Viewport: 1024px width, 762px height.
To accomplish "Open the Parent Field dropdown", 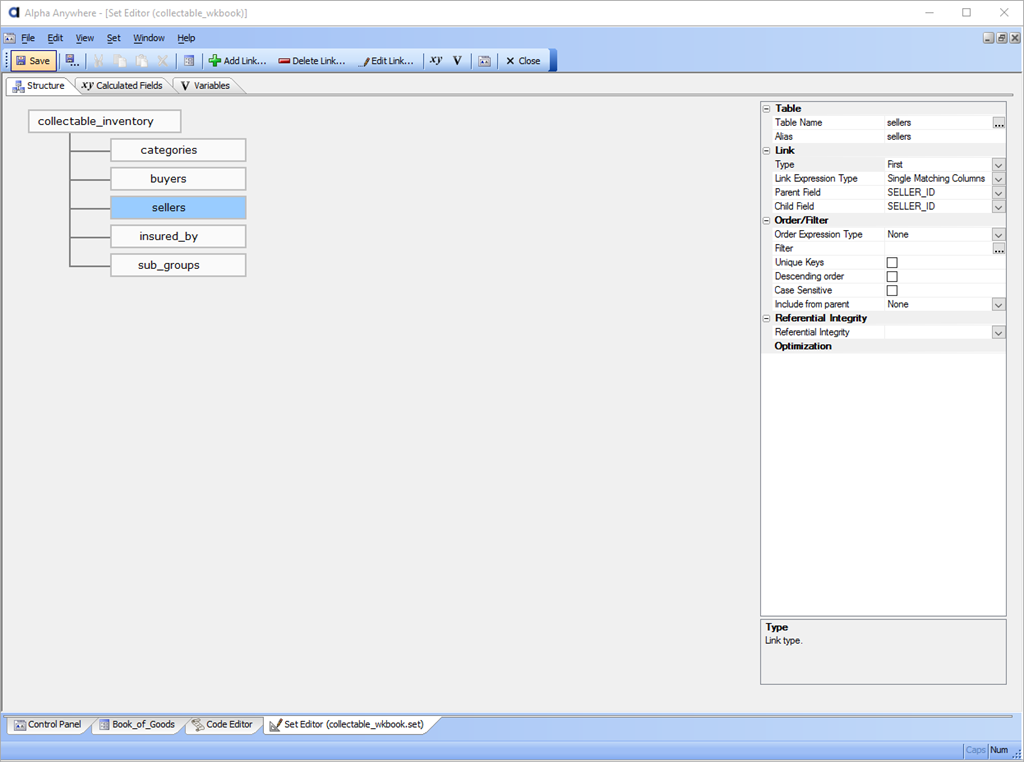I will (x=998, y=193).
